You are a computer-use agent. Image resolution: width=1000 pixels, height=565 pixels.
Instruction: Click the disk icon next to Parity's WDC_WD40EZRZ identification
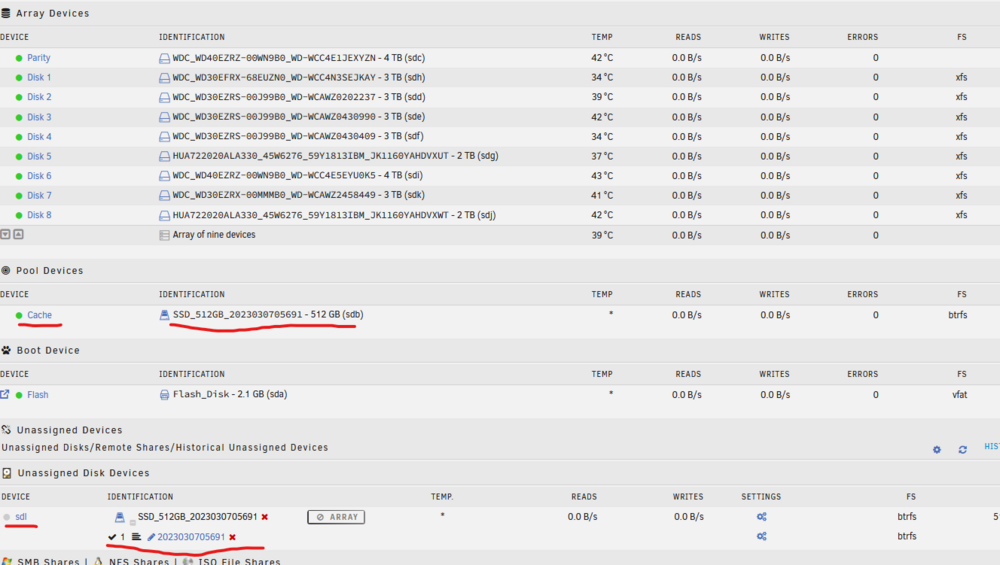coord(164,58)
